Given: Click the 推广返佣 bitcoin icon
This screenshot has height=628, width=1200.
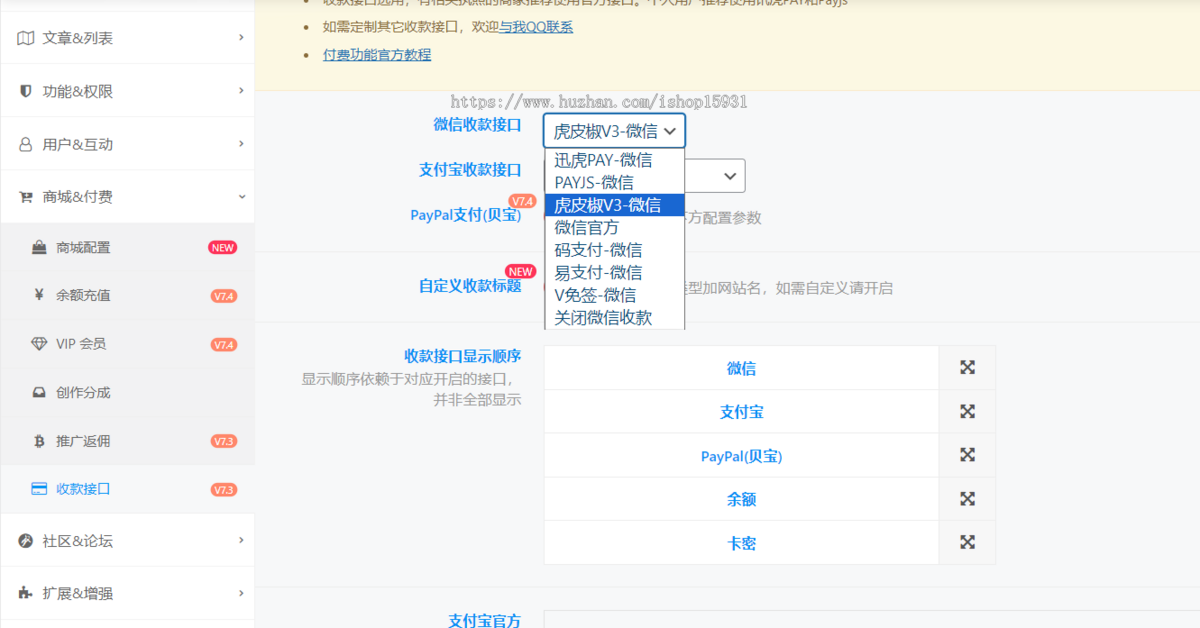Looking at the screenshot, I should pos(39,441).
